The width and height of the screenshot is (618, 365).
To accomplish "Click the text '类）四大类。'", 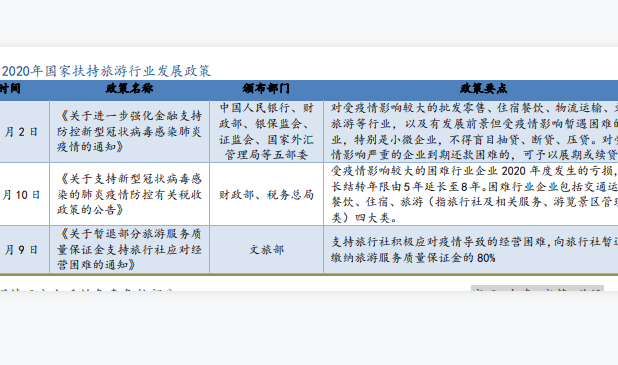I will tap(363, 218).
